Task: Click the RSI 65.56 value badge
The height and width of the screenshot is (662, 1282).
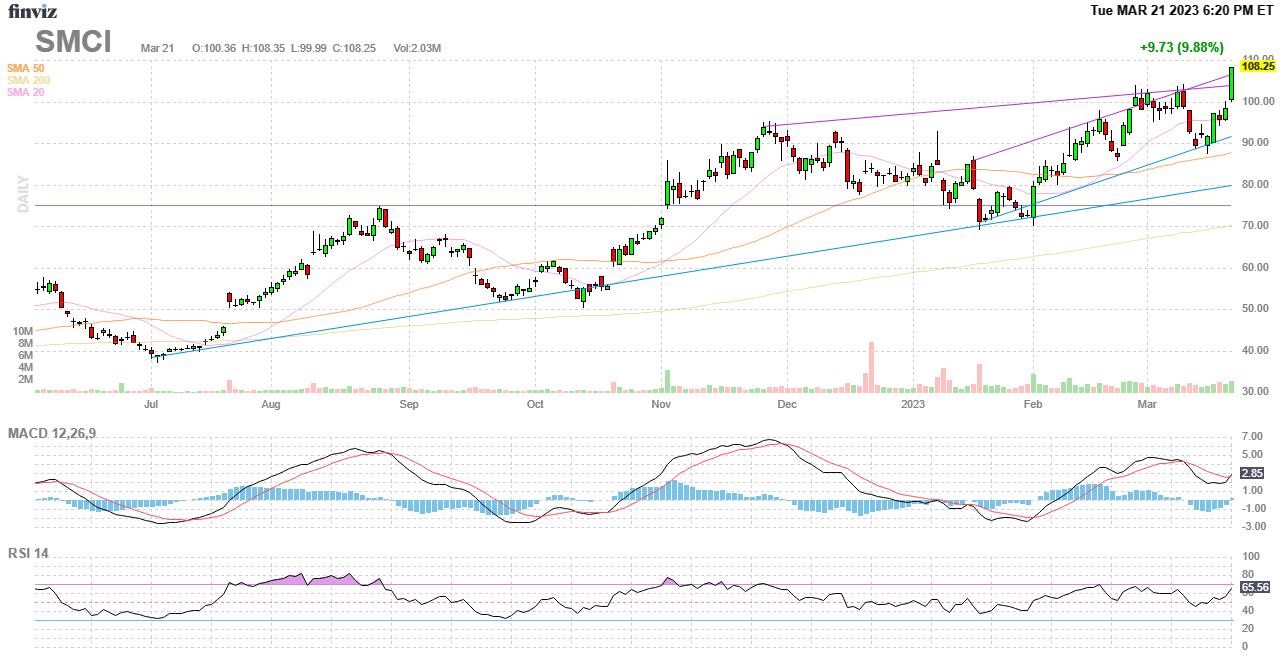Action: tap(1254, 587)
